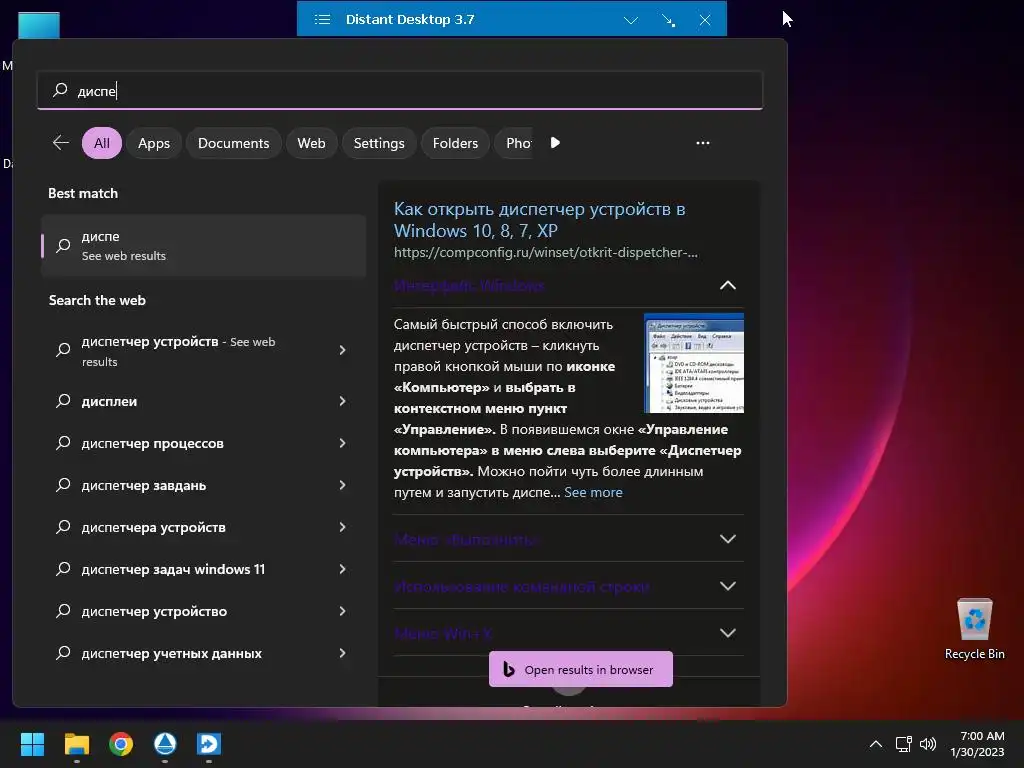Expand arrow next to 'дисплеи'
Viewport: 1024px width, 768px height.
coord(342,401)
